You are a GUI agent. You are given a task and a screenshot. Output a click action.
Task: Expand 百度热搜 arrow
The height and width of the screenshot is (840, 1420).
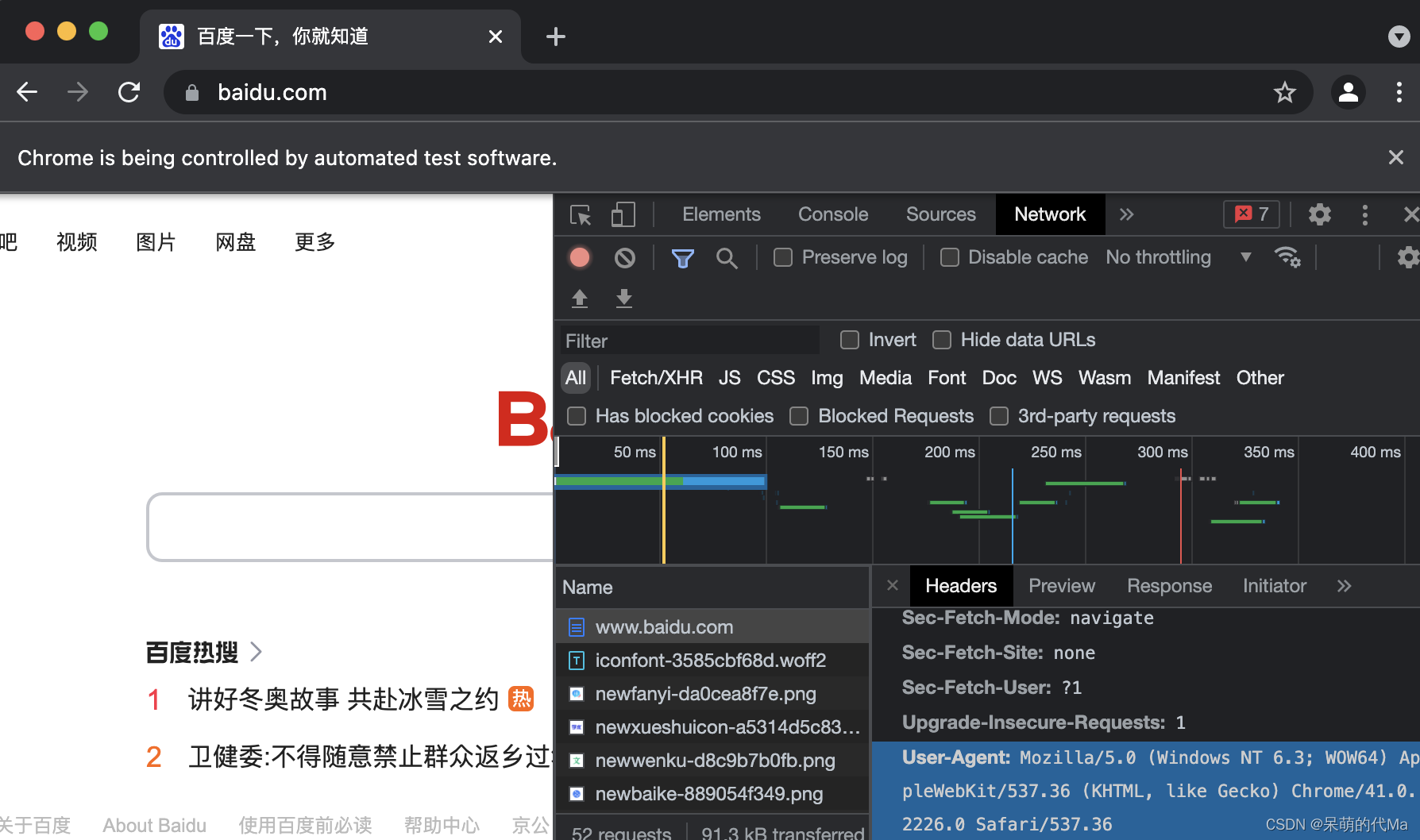click(256, 652)
